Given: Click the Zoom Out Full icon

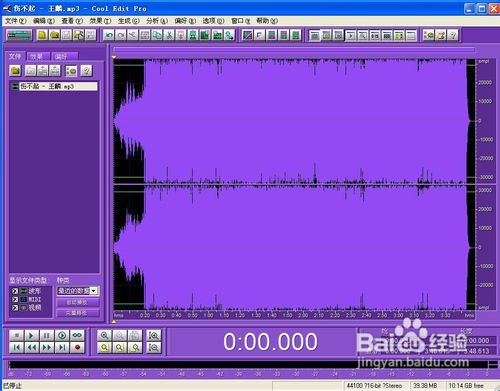Looking at the screenshot, I should (x=135, y=336).
